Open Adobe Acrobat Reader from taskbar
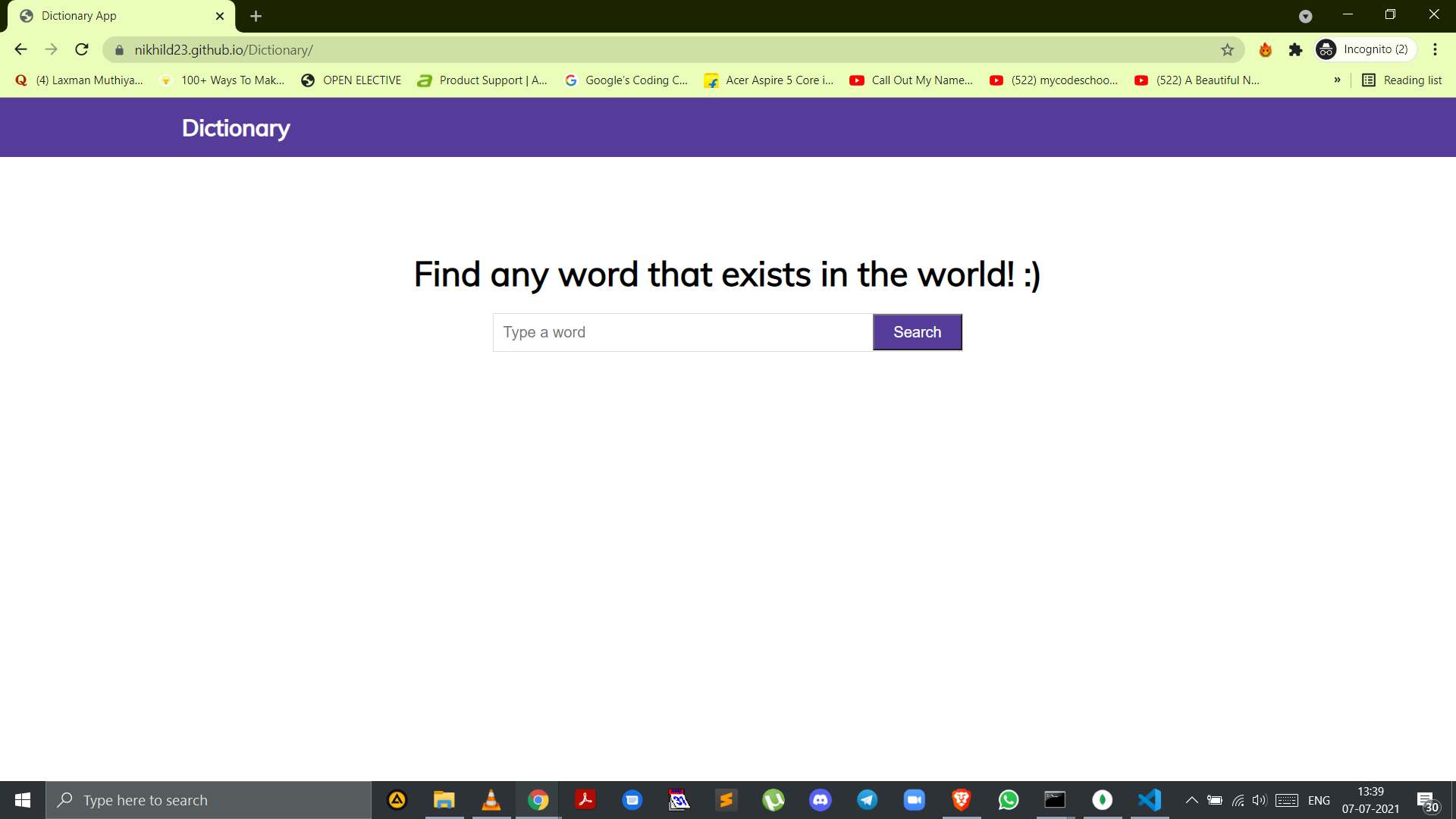The height and width of the screenshot is (819, 1456). 585,800
